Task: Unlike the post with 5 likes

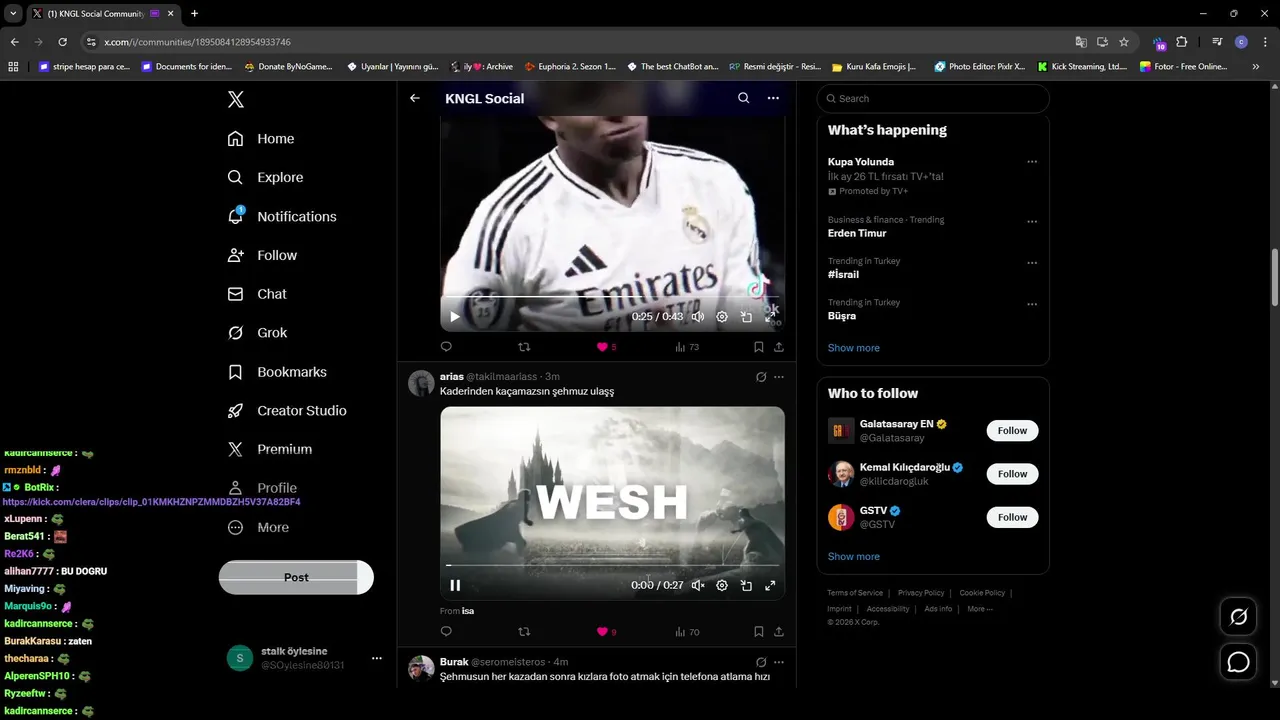Action: [606, 347]
